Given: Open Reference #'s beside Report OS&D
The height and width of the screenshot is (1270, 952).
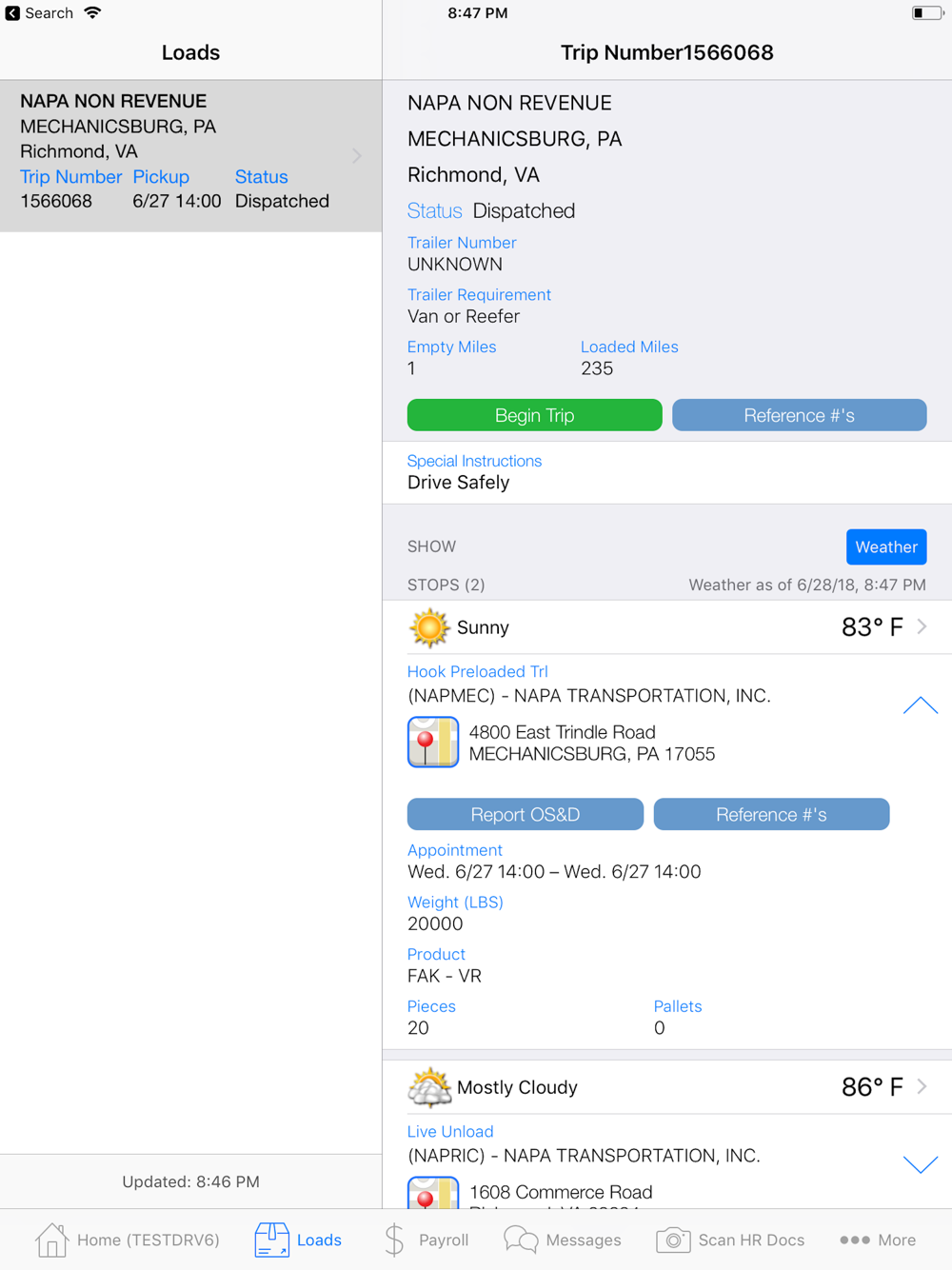Looking at the screenshot, I should [x=772, y=814].
